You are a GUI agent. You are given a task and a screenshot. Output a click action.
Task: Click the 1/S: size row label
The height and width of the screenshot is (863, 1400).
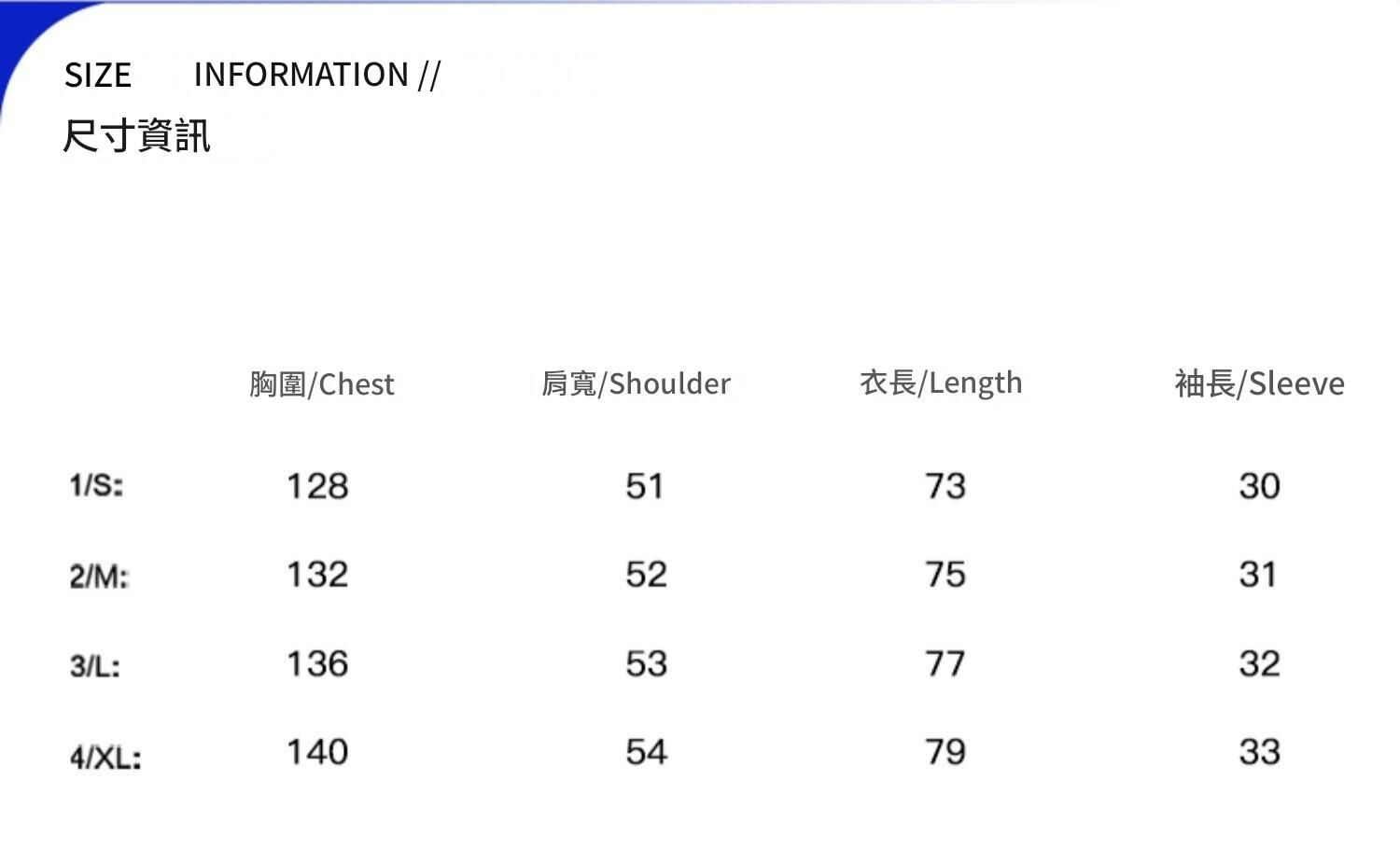(96, 485)
